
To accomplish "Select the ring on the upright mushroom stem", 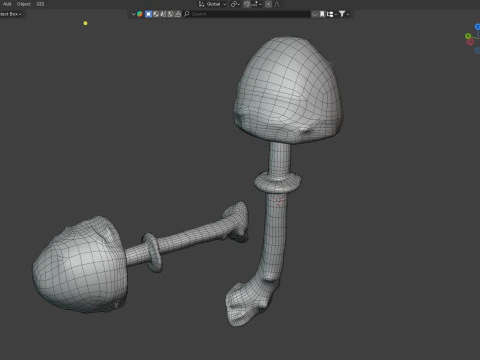I will 277,182.
